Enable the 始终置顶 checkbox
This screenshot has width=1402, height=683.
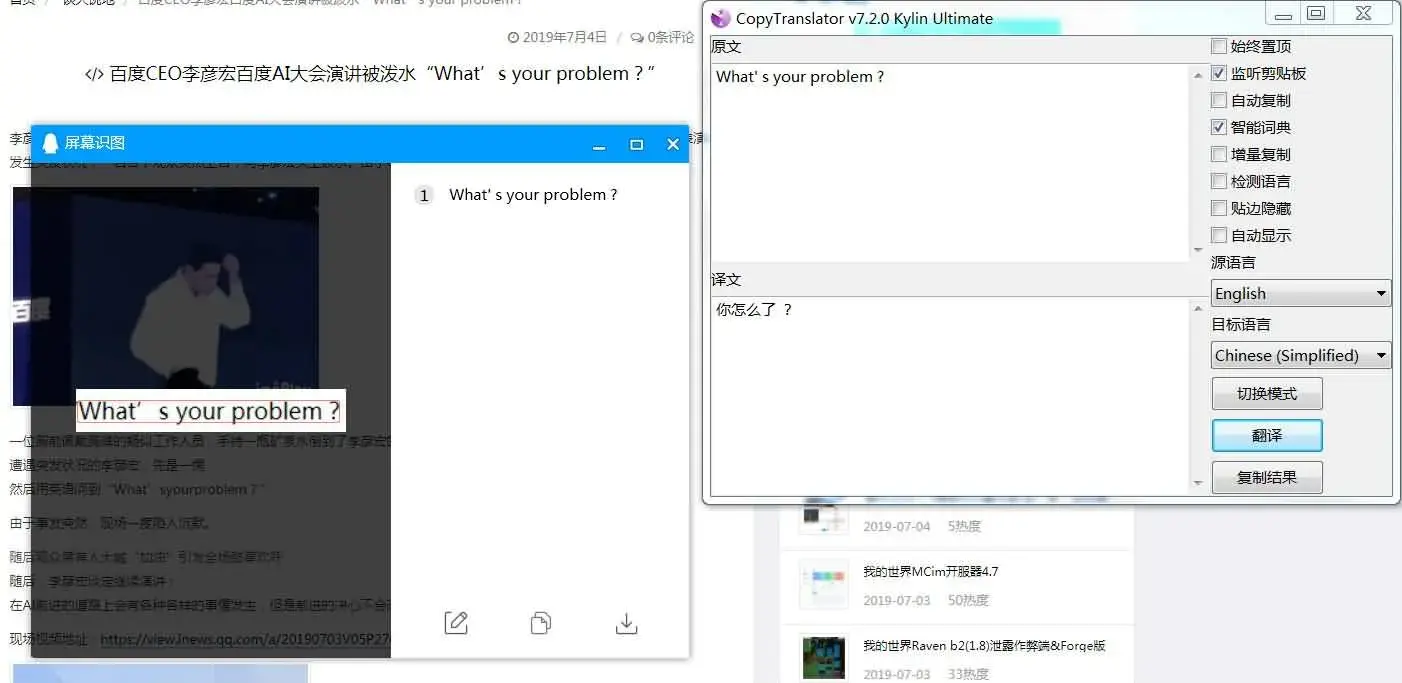pos(1218,46)
